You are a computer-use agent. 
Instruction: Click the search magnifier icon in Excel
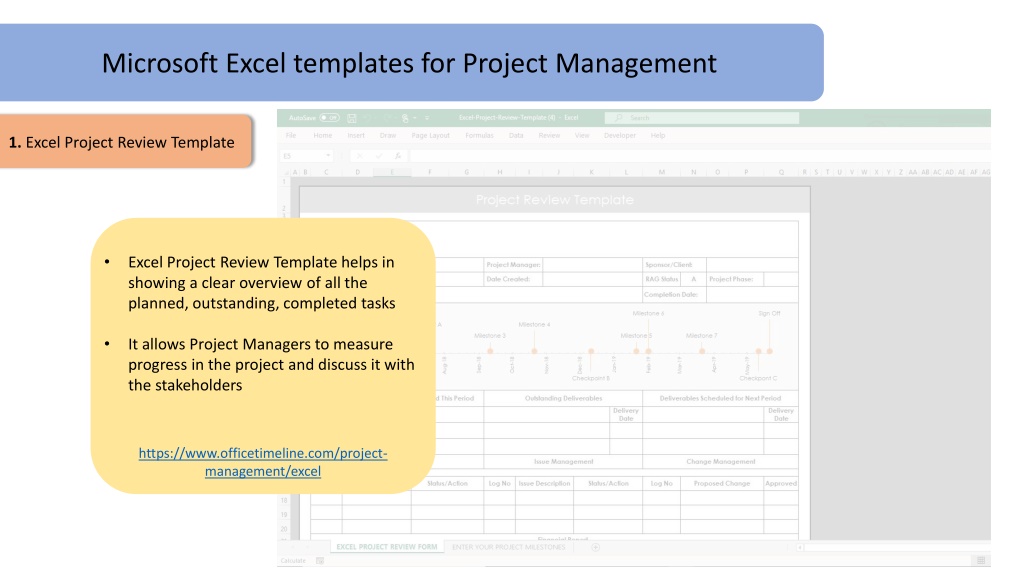(x=618, y=118)
